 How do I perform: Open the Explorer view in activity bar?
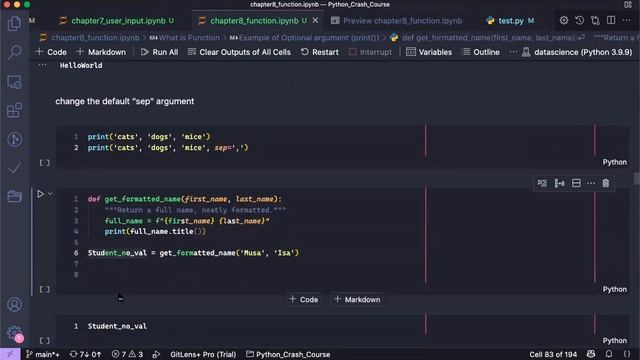(14, 24)
